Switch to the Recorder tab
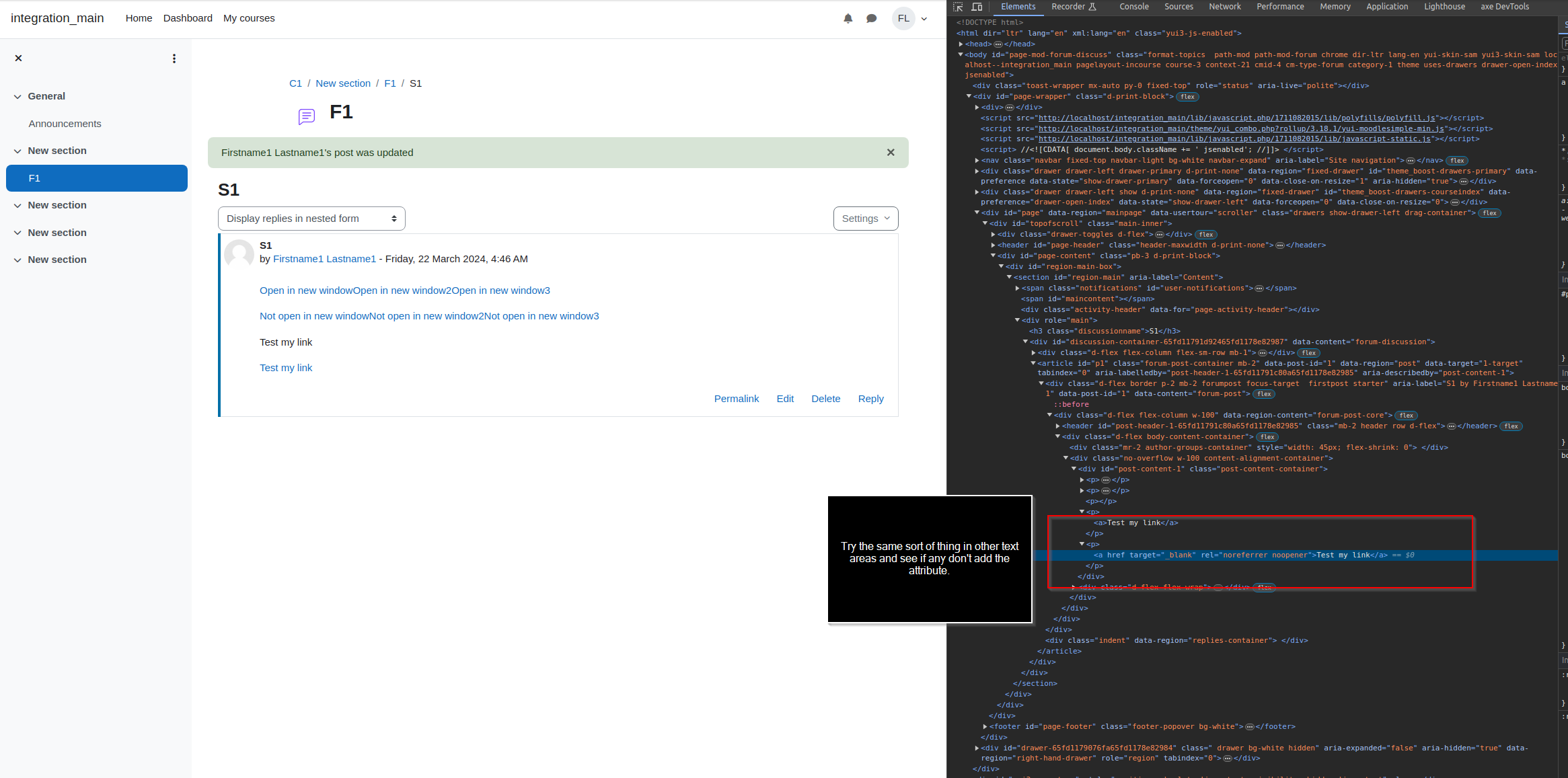The height and width of the screenshot is (778, 1568). click(1074, 7)
